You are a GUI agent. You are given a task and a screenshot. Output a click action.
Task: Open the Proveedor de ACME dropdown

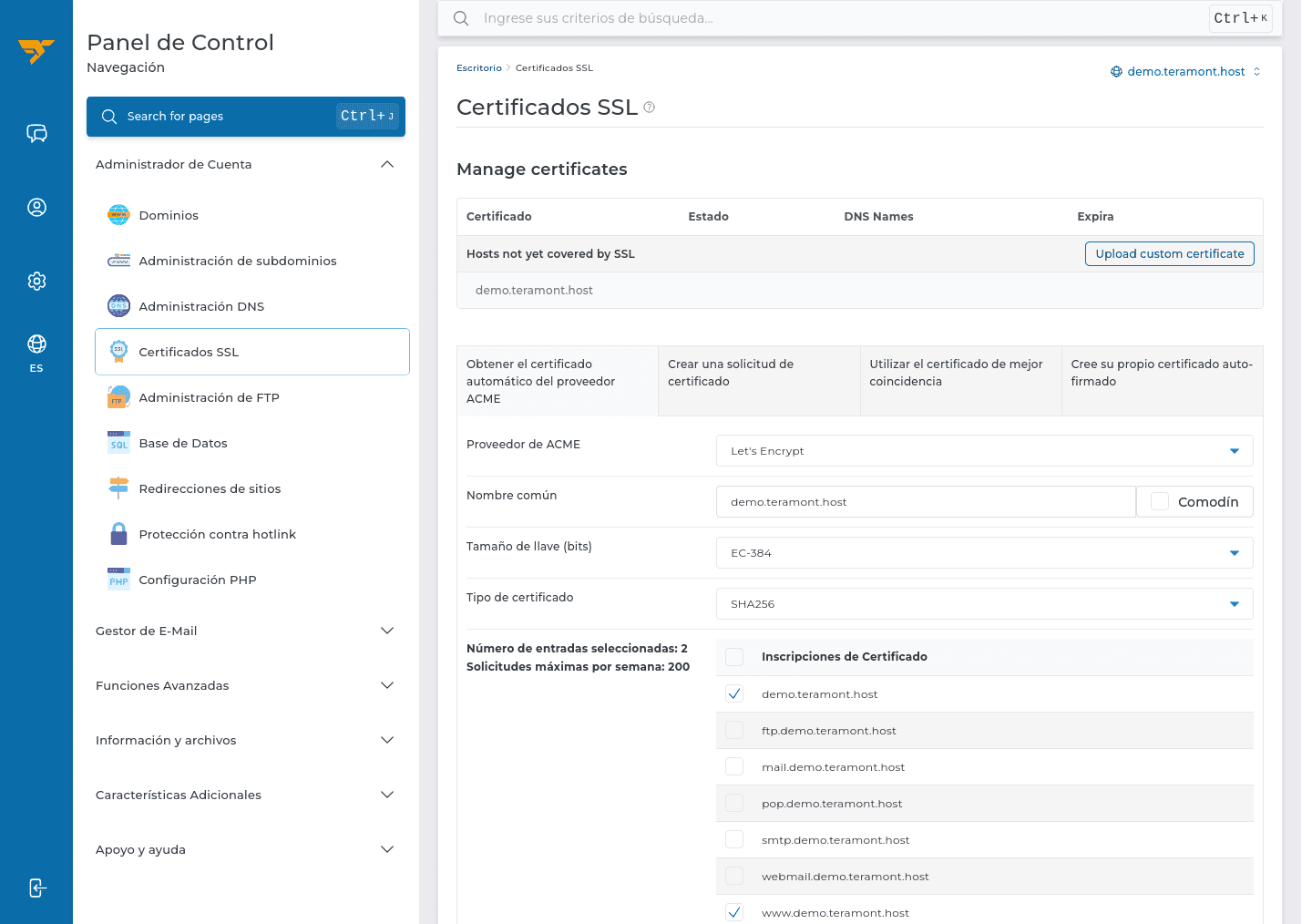[984, 451]
